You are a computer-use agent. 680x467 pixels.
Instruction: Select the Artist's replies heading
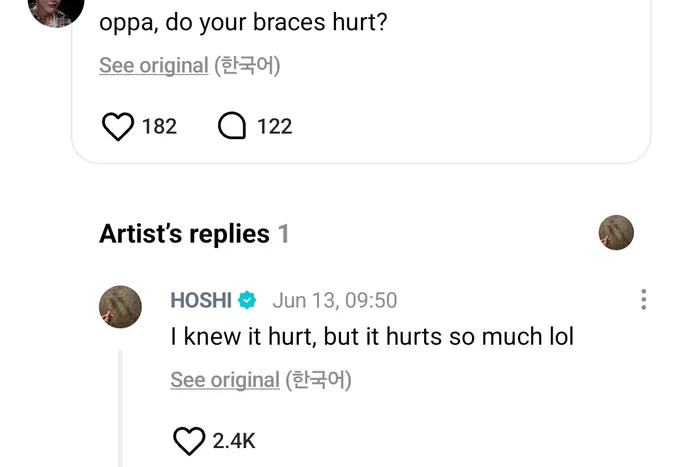click(194, 234)
